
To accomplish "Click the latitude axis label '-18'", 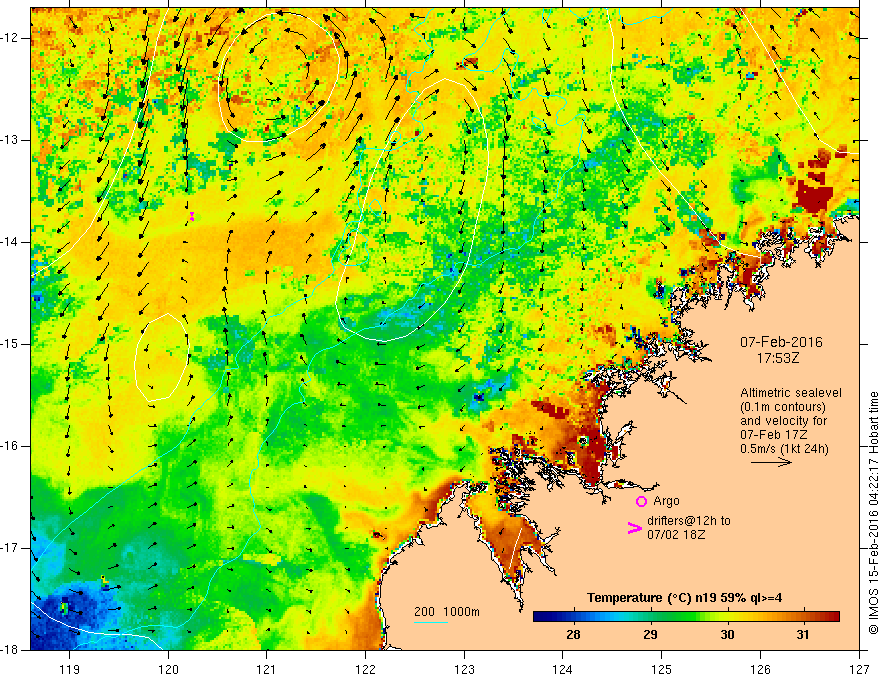I will (10, 650).
